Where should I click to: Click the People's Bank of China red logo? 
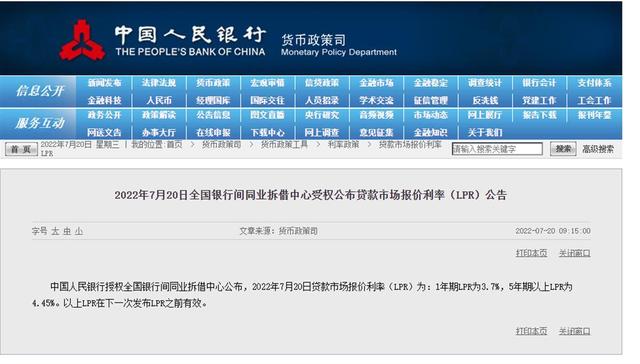(82, 40)
